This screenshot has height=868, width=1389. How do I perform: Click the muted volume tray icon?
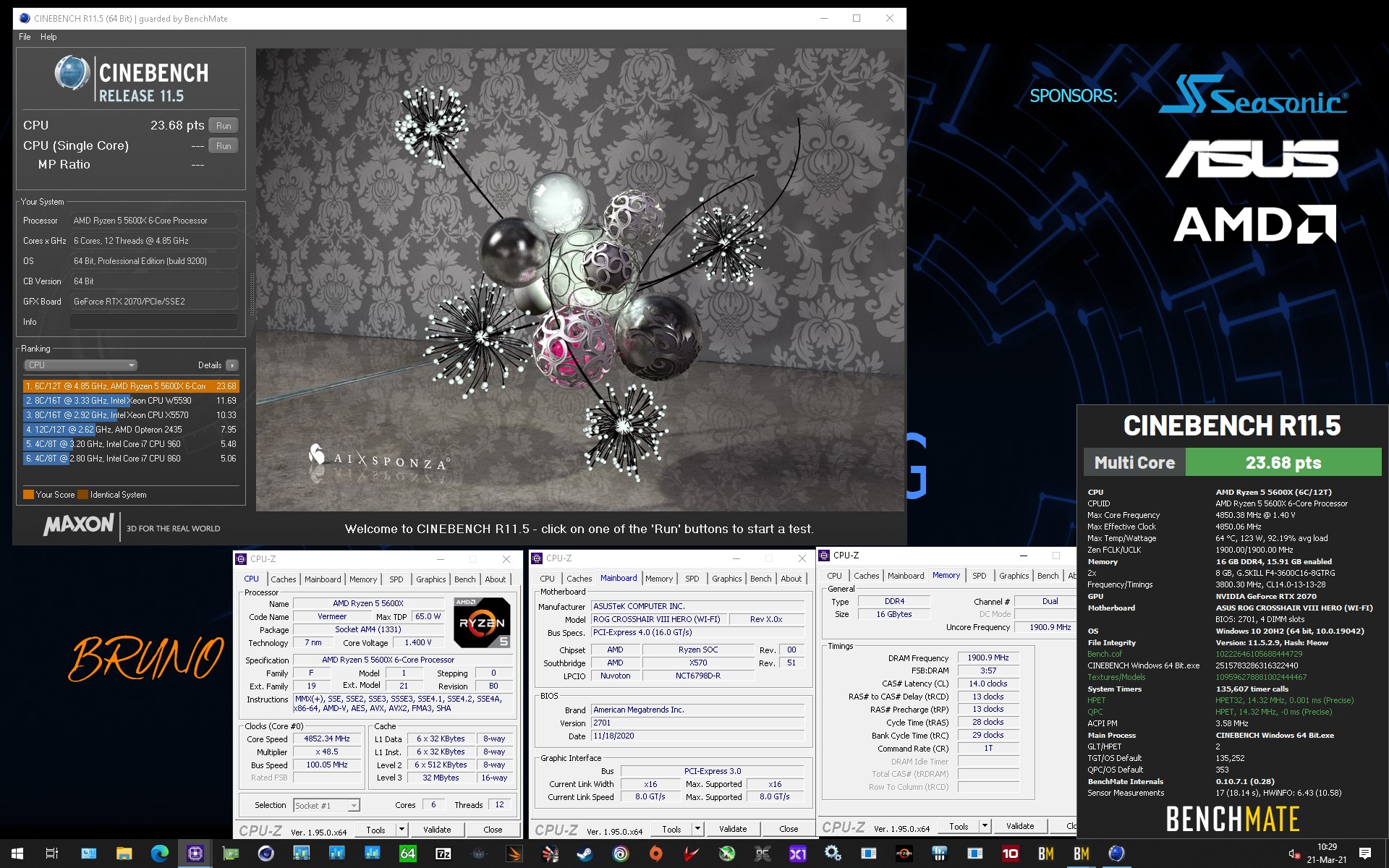tap(1294, 854)
